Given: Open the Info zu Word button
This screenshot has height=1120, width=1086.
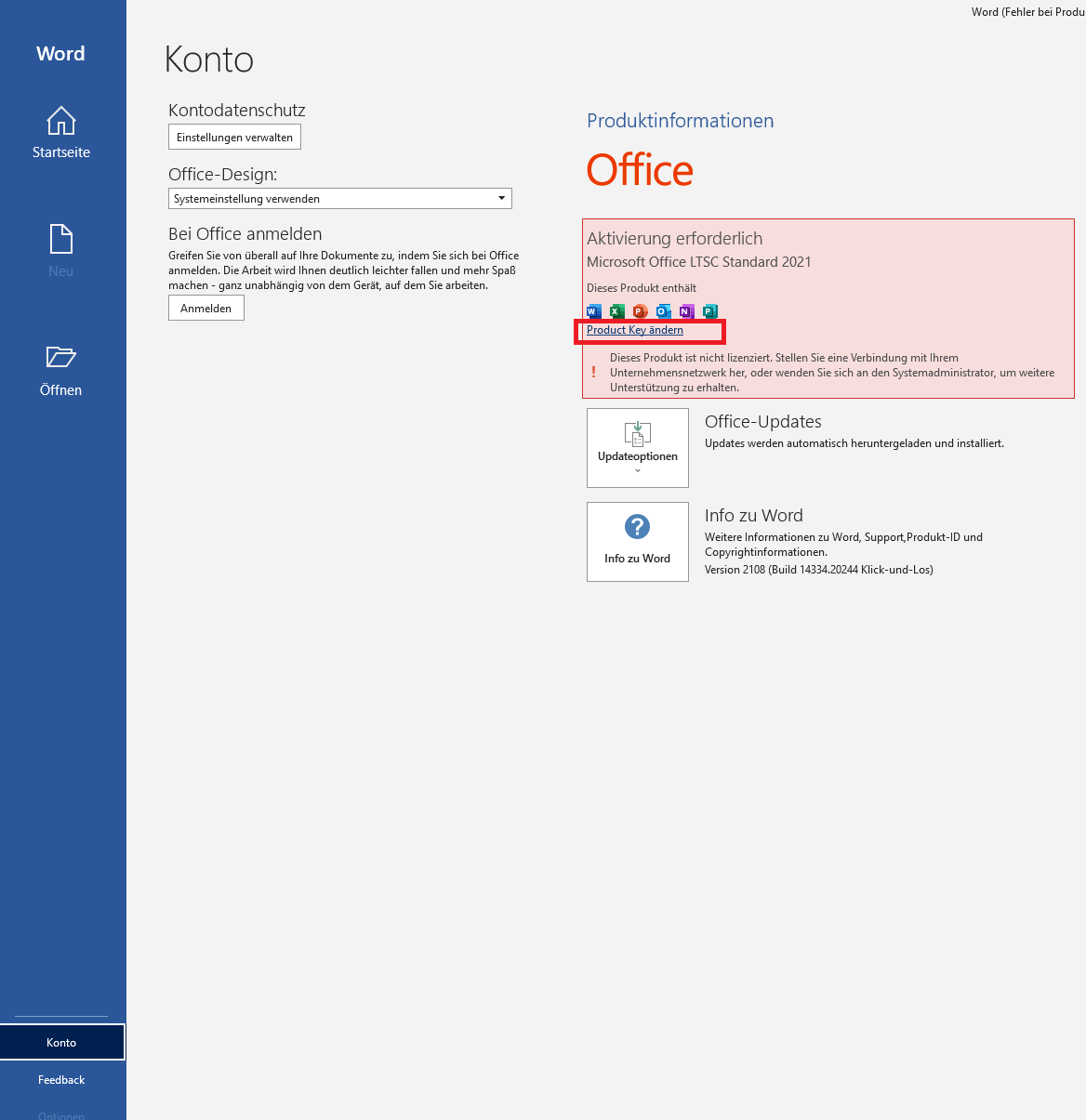Looking at the screenshot, I should pos(638,542).
